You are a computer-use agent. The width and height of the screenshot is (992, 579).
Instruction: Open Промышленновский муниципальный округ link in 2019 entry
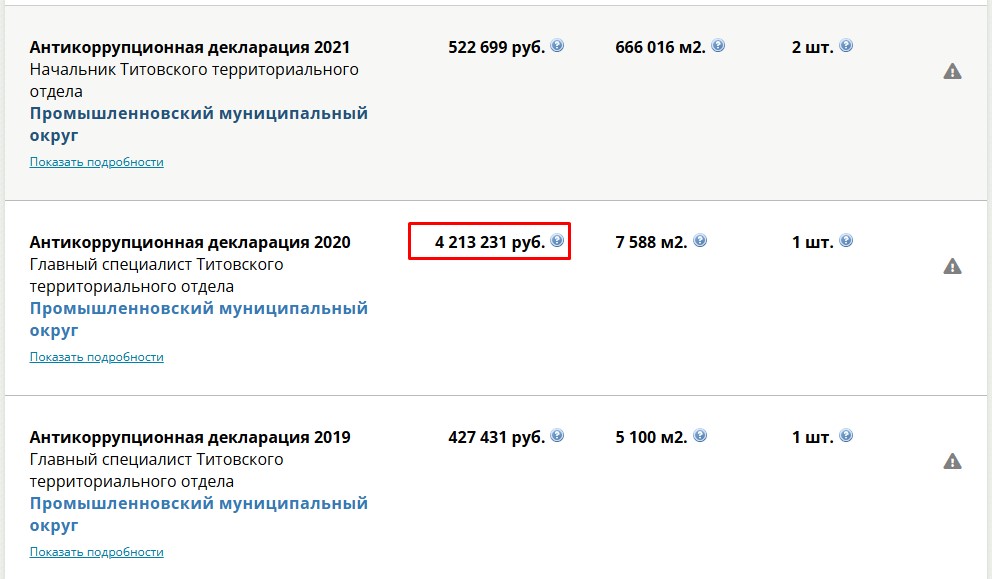(x=199, y=514)
